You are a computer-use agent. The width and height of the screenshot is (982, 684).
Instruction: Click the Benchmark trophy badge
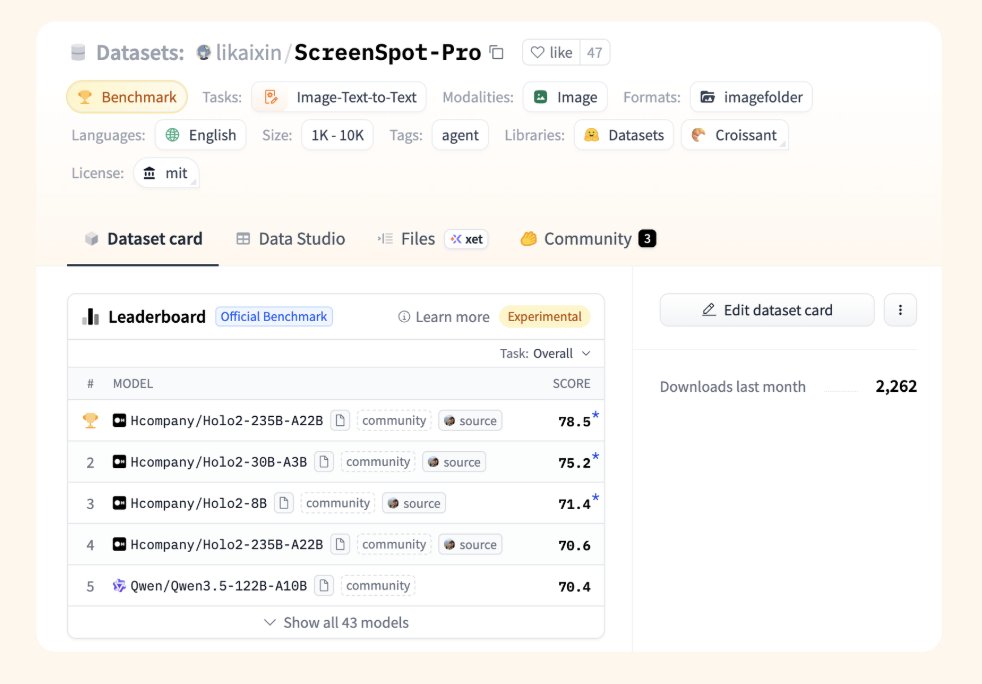[x=127, y=97]
